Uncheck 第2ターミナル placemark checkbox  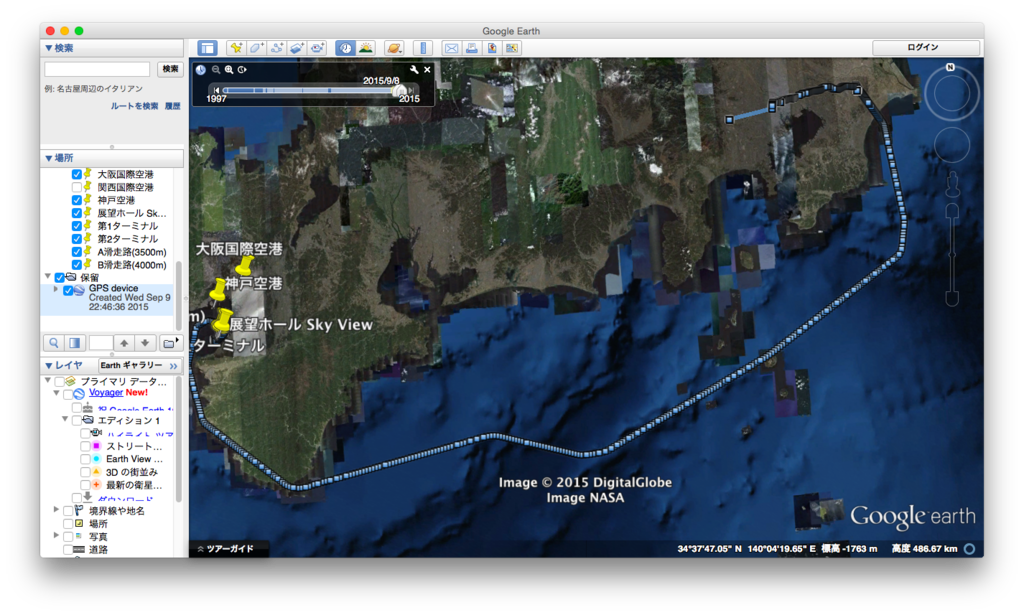click(x=76, y=239)
